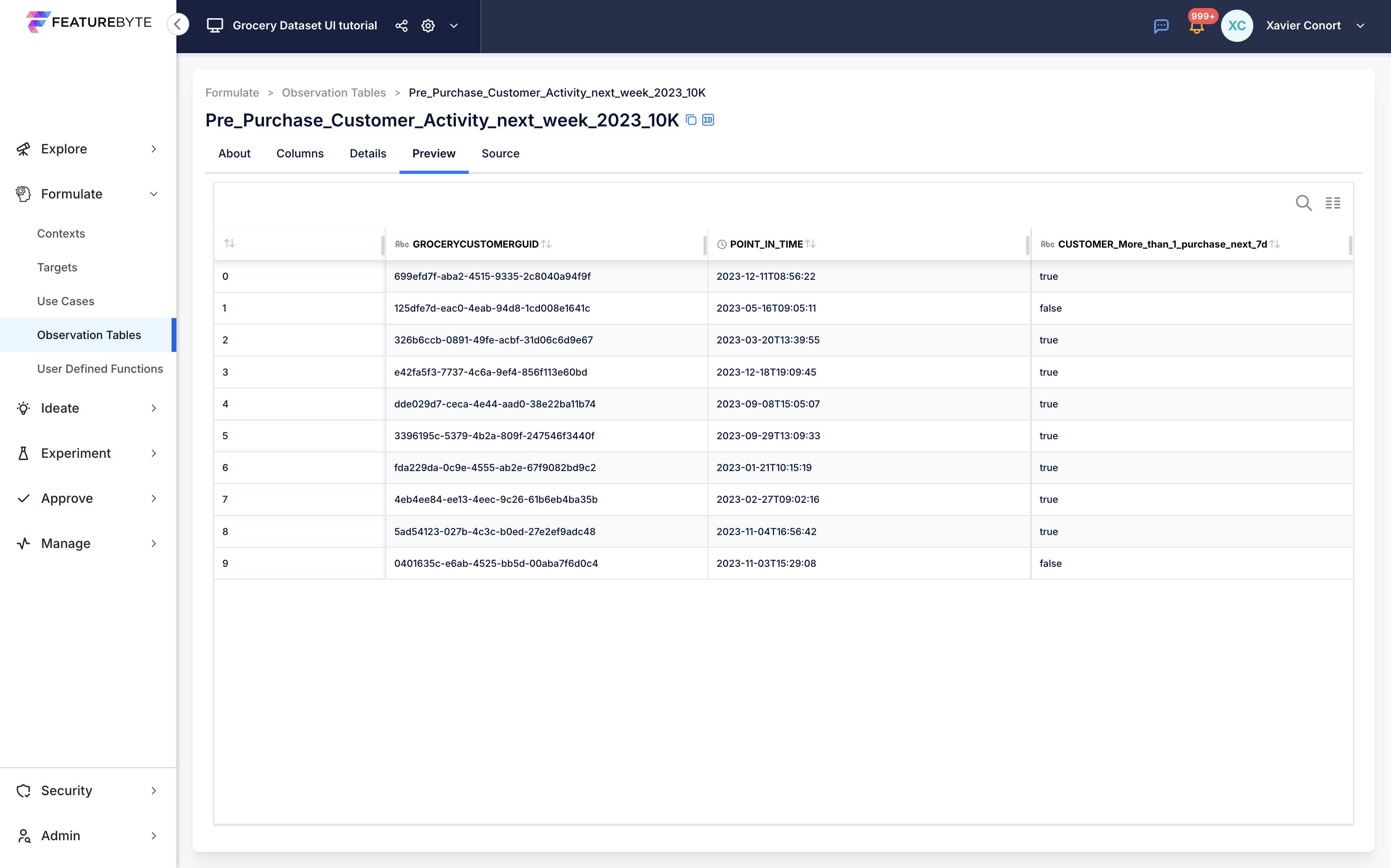Expand the Explore section chevron
Image resolution: width=1391 pixels, height=868 pixels.
pos(154,149)
